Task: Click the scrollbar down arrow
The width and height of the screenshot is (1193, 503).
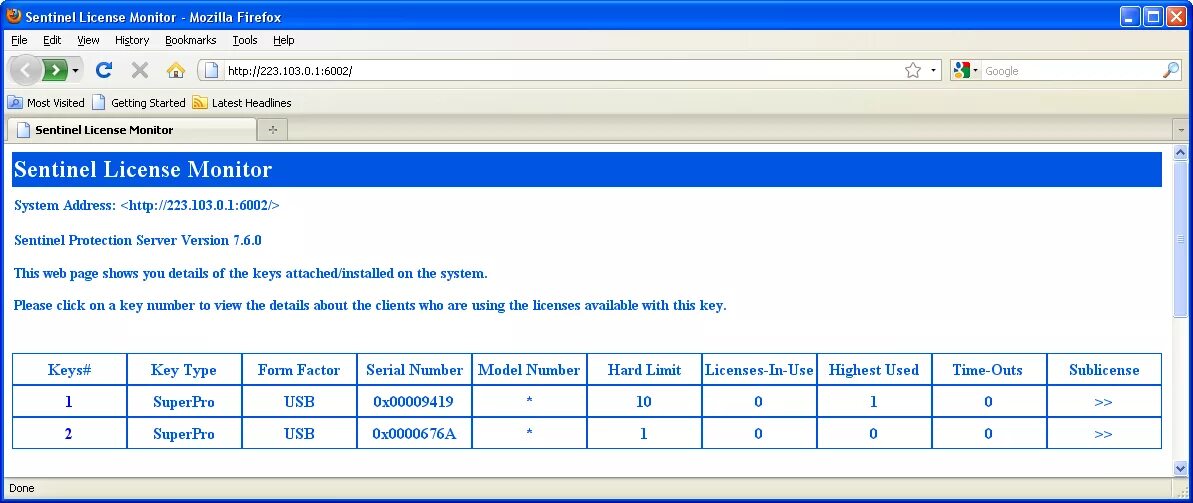Action: pos(1181,468)
